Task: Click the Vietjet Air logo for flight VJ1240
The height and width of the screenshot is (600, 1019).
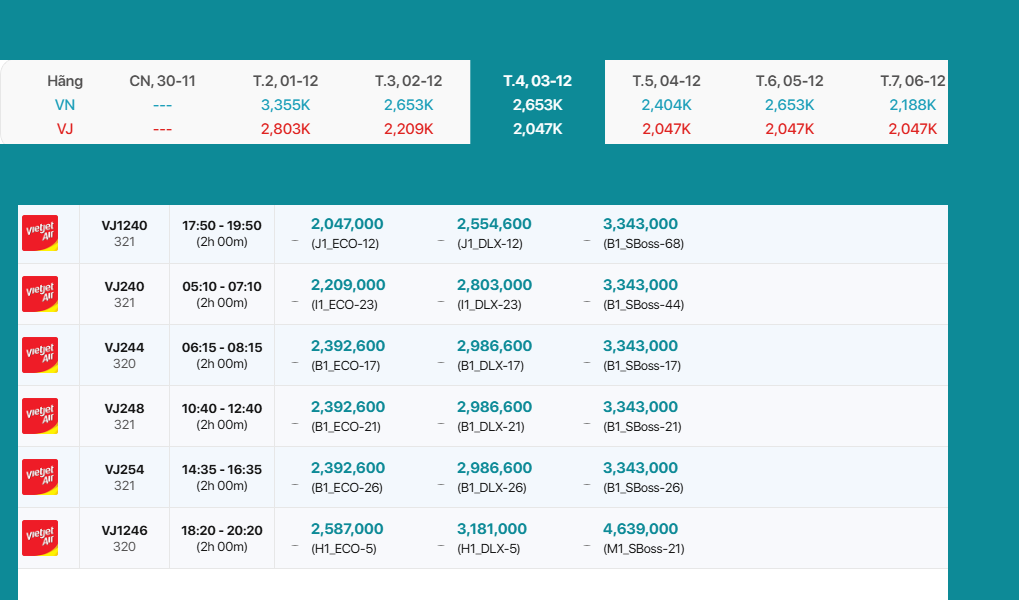Action: [40, 233]
